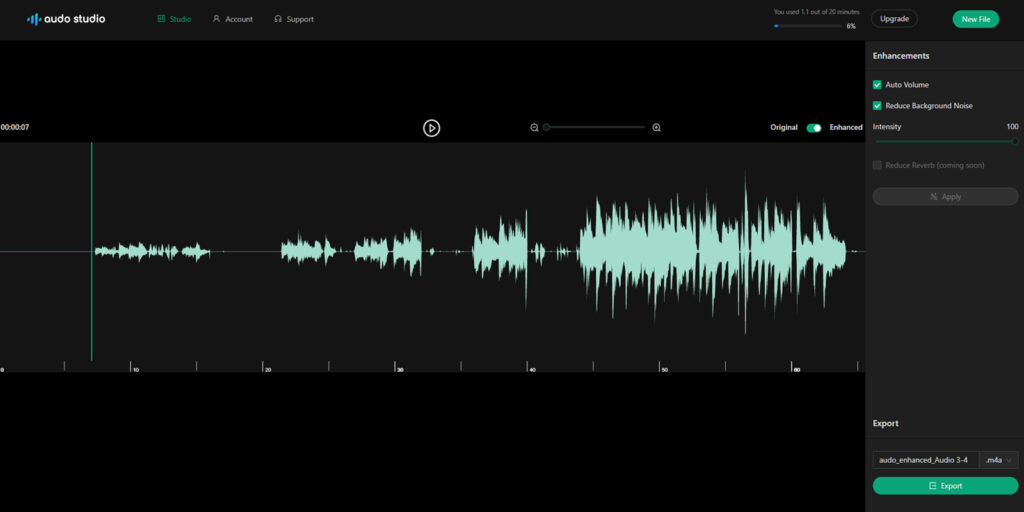Viewport: 1024px width, 512px height.
Task: Click the Account person icon
Action: 216,19
